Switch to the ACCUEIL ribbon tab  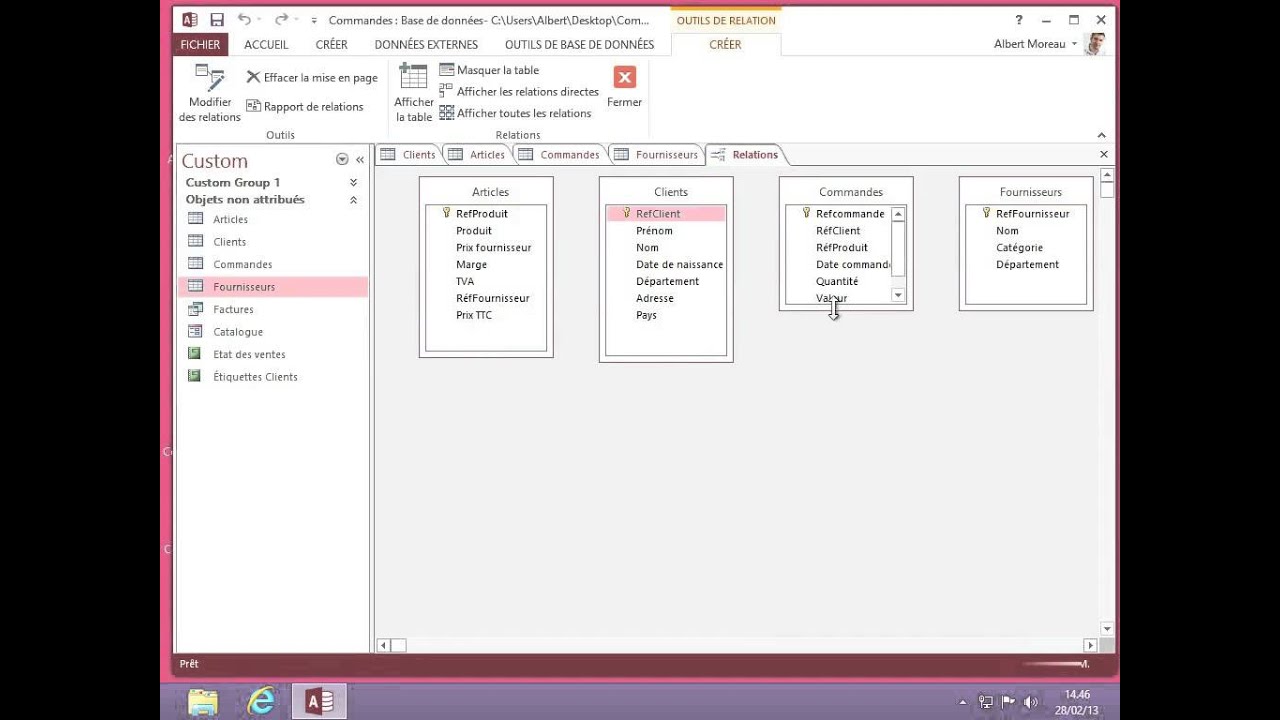coord(266,44)
